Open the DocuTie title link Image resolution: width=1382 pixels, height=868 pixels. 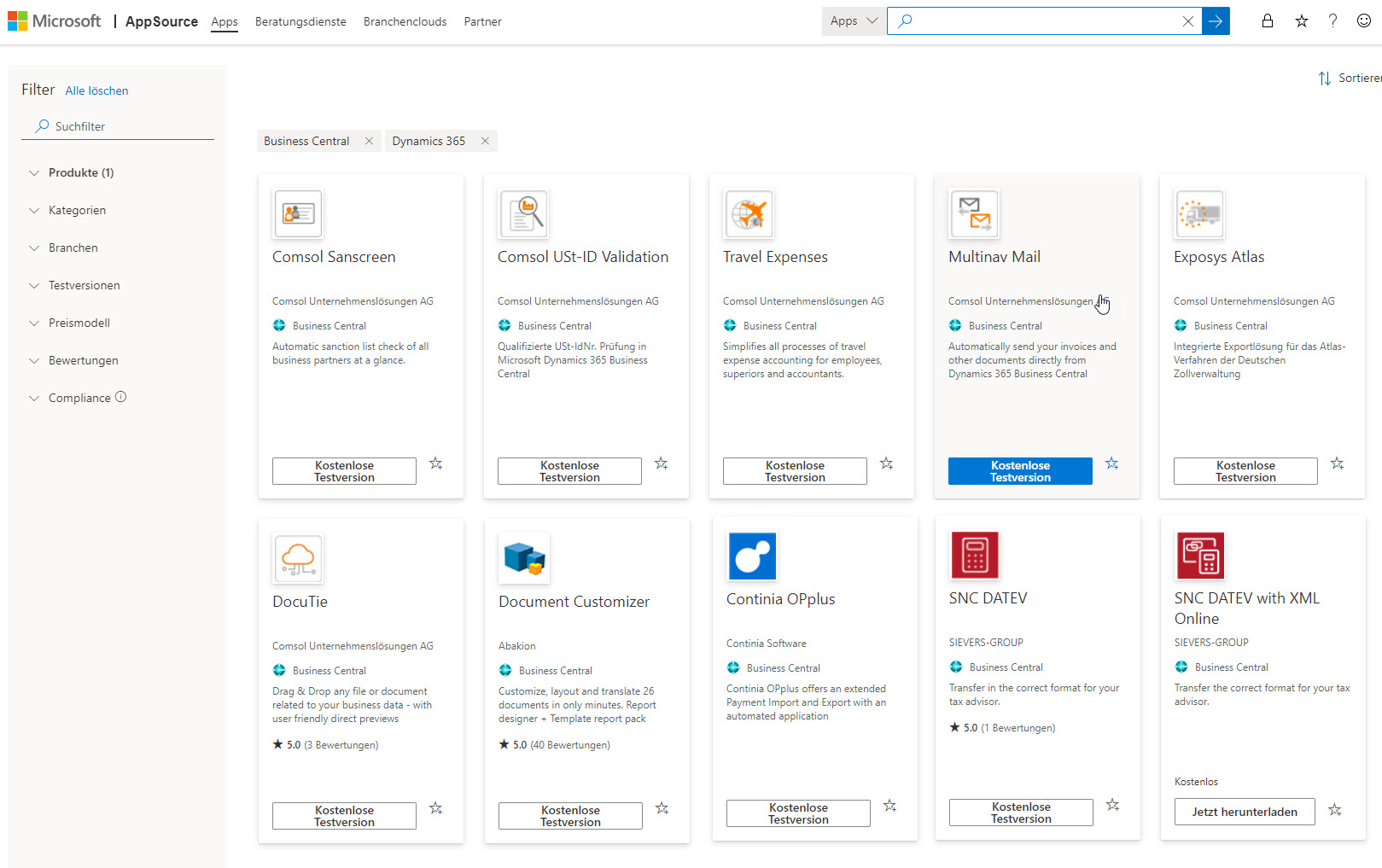[x=300, y=602]
